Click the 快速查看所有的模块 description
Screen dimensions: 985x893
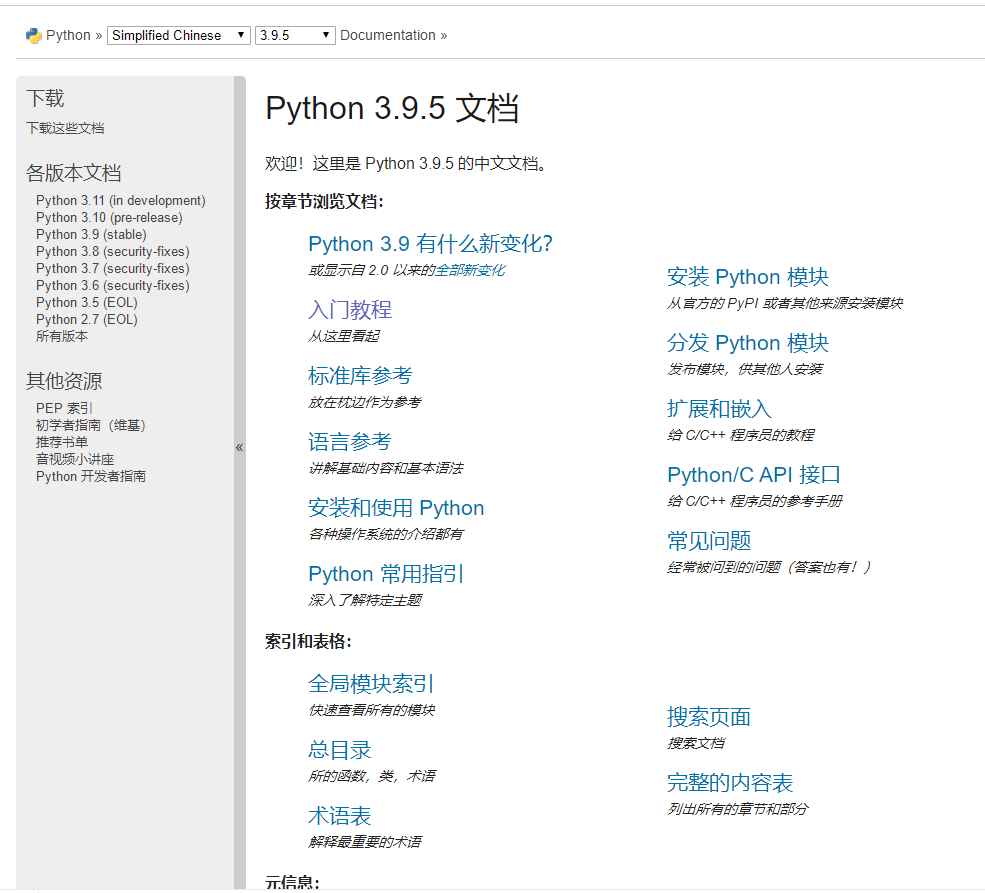tap(371, 710)
